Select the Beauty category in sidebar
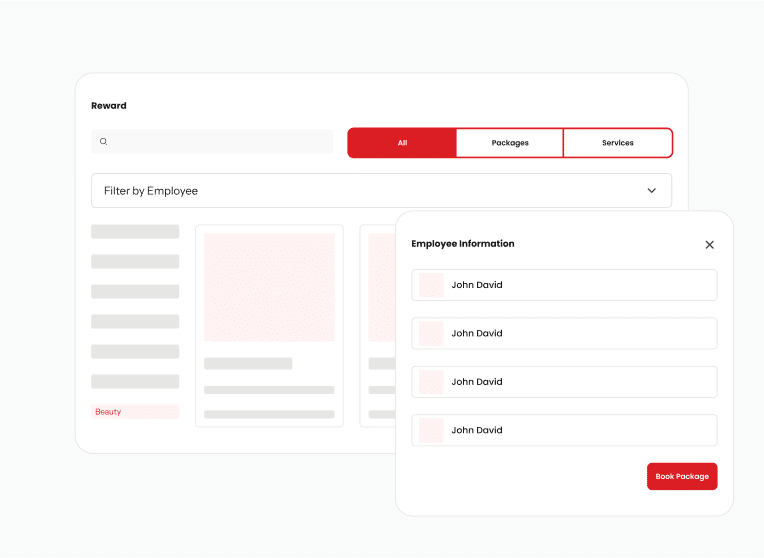The width and height of the screenshot is (764, 558). click(x=135, y=412)
